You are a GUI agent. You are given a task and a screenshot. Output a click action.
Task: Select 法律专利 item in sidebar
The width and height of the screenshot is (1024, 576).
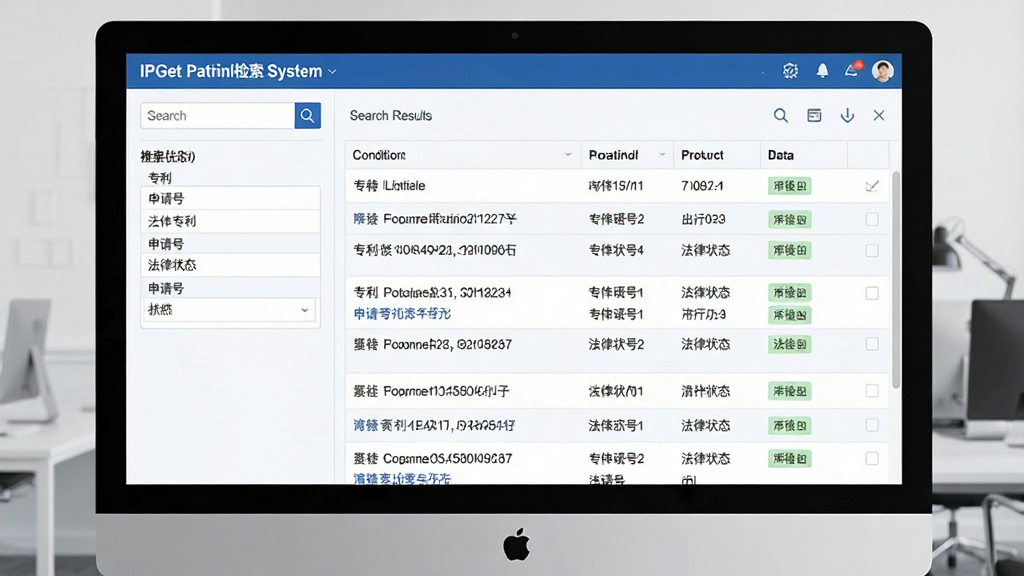click(x=230, y=221)
